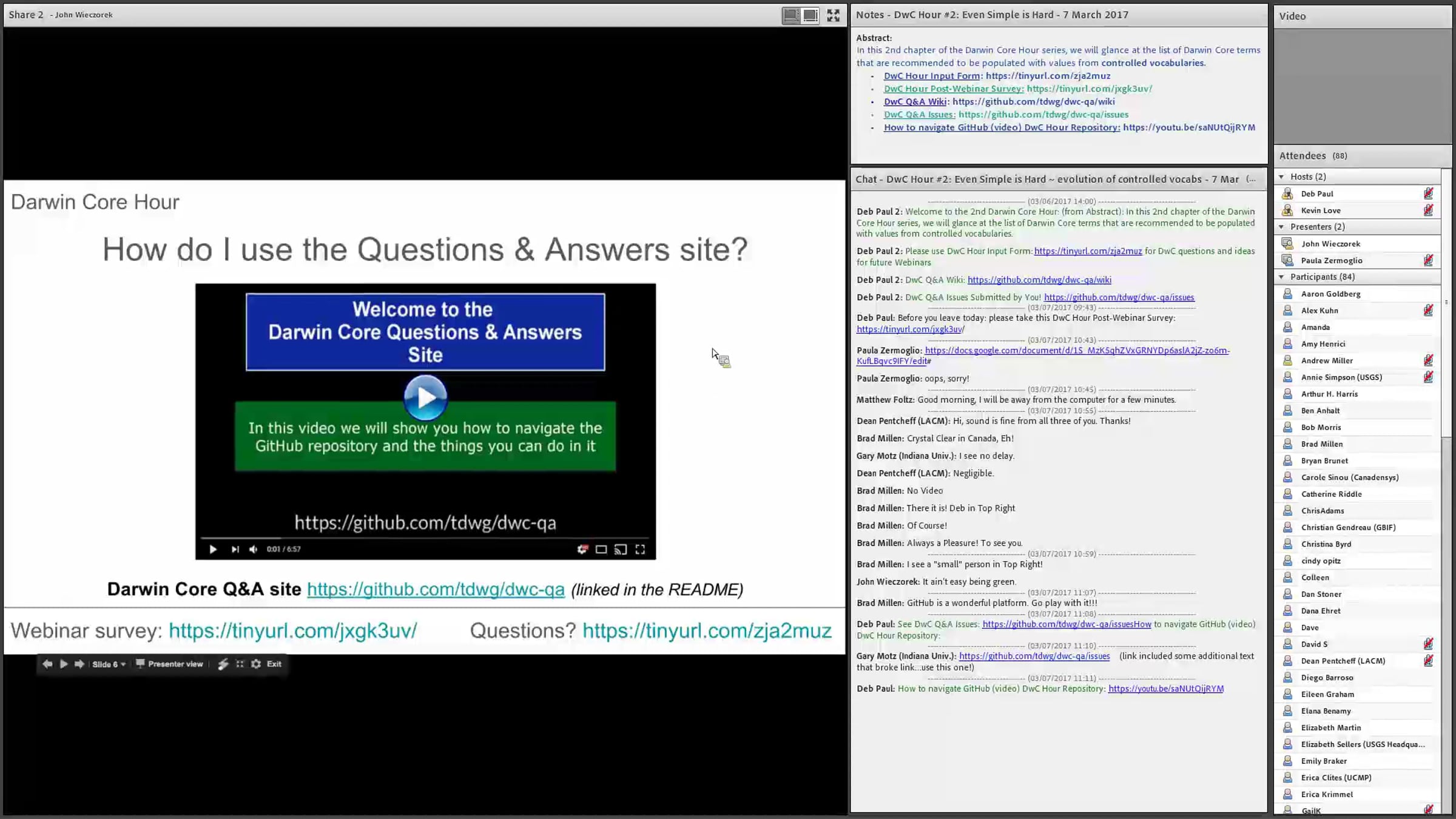
Task: Collapse the Participants (84) group
Action: (1281, 277)
